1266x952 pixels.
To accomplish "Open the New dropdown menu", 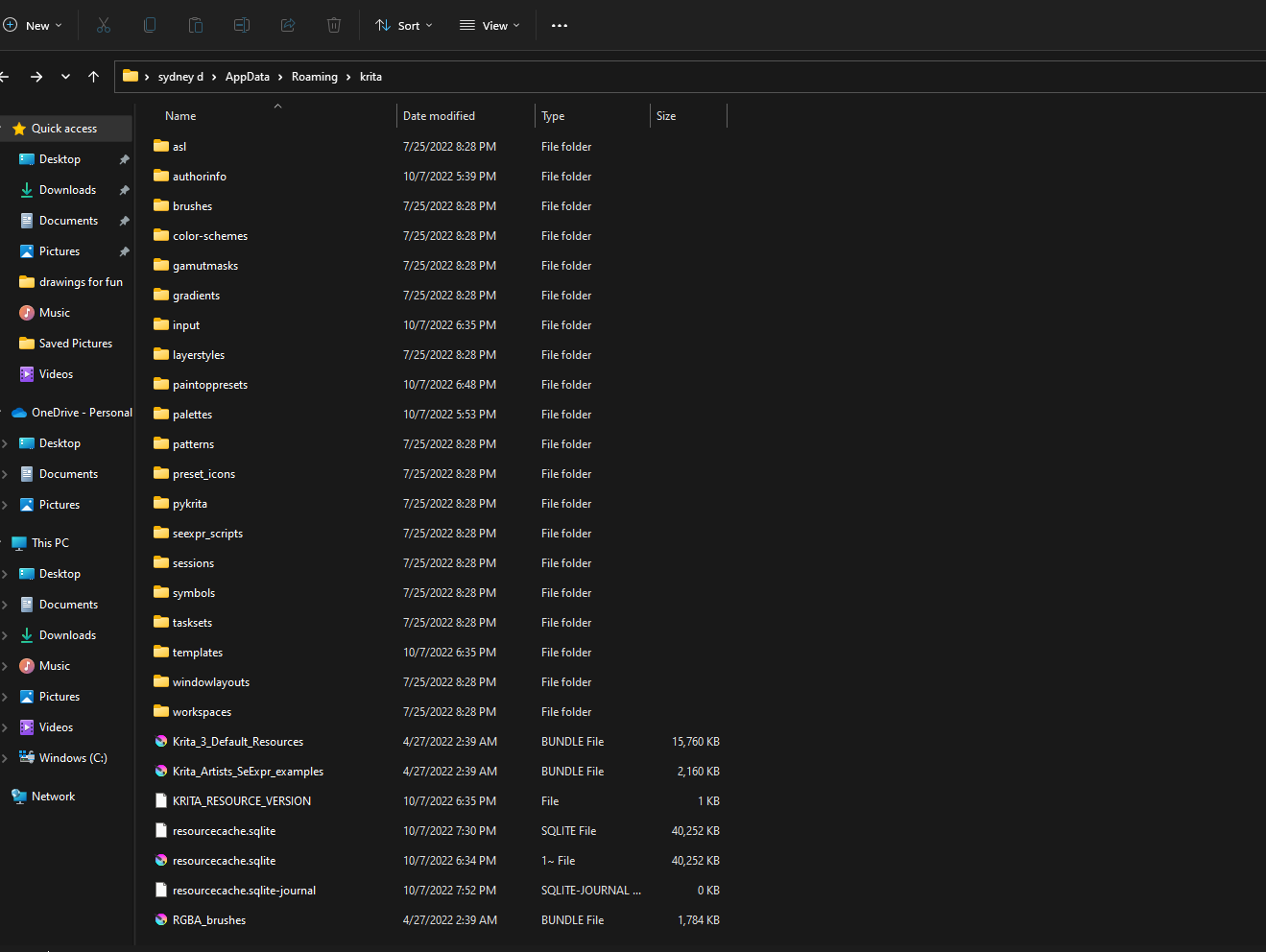I will 34,26.
